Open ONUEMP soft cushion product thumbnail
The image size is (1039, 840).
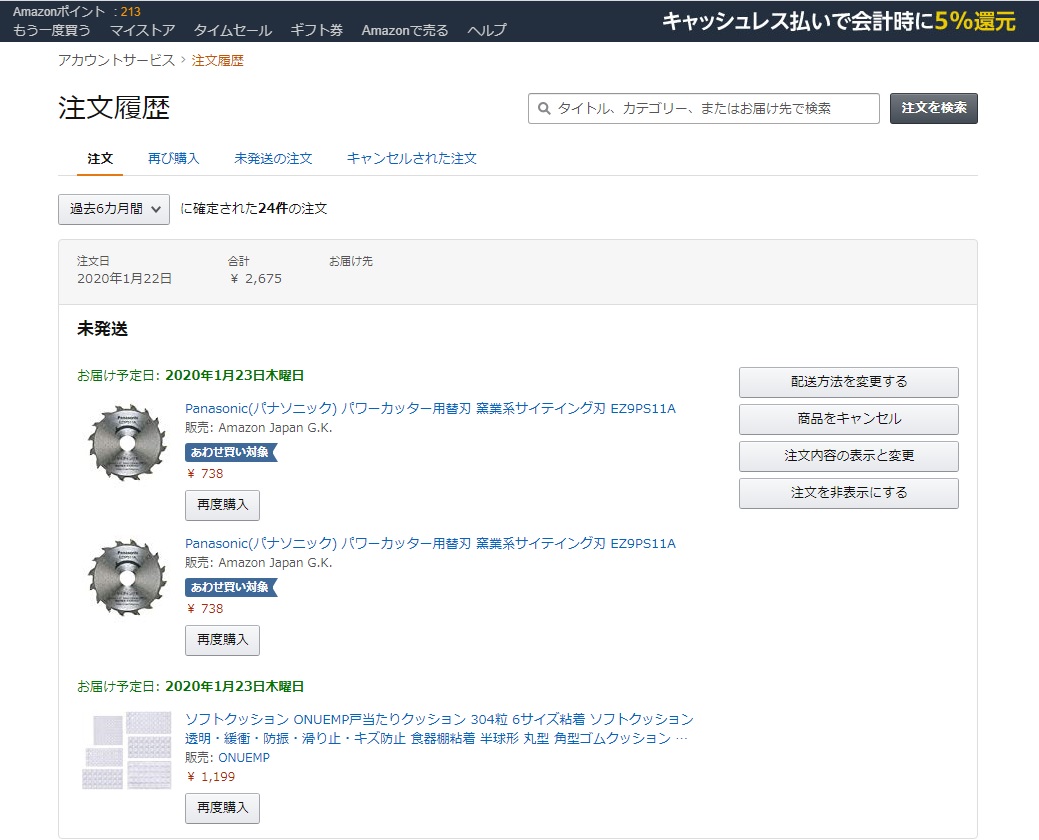127,750
